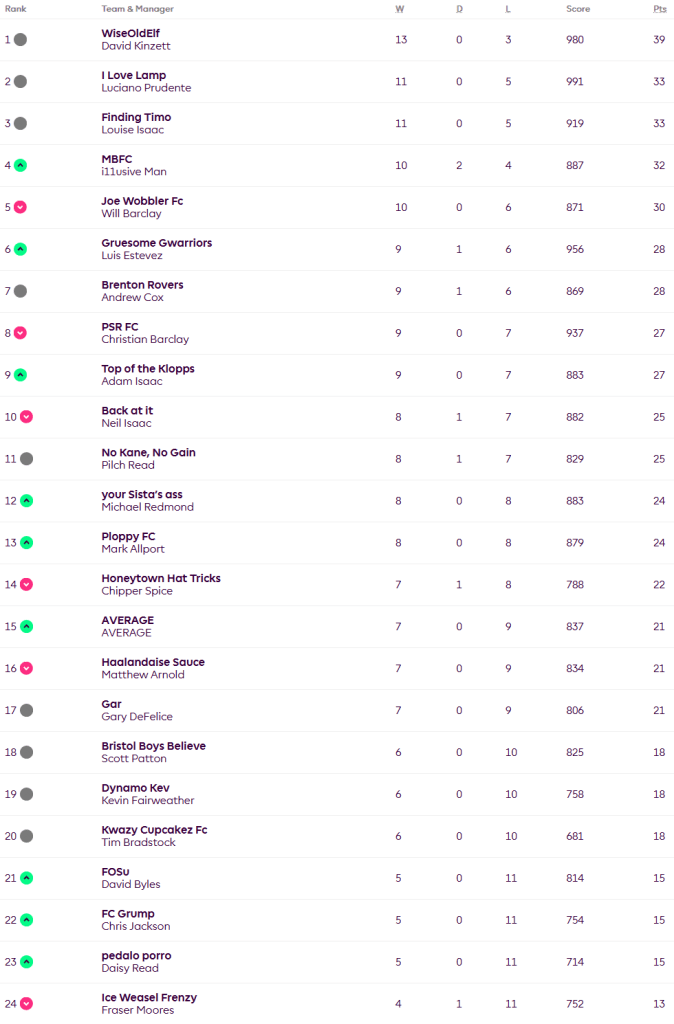Click the green up-arrow beside Gruesome Gwarriors

point(20,249)
